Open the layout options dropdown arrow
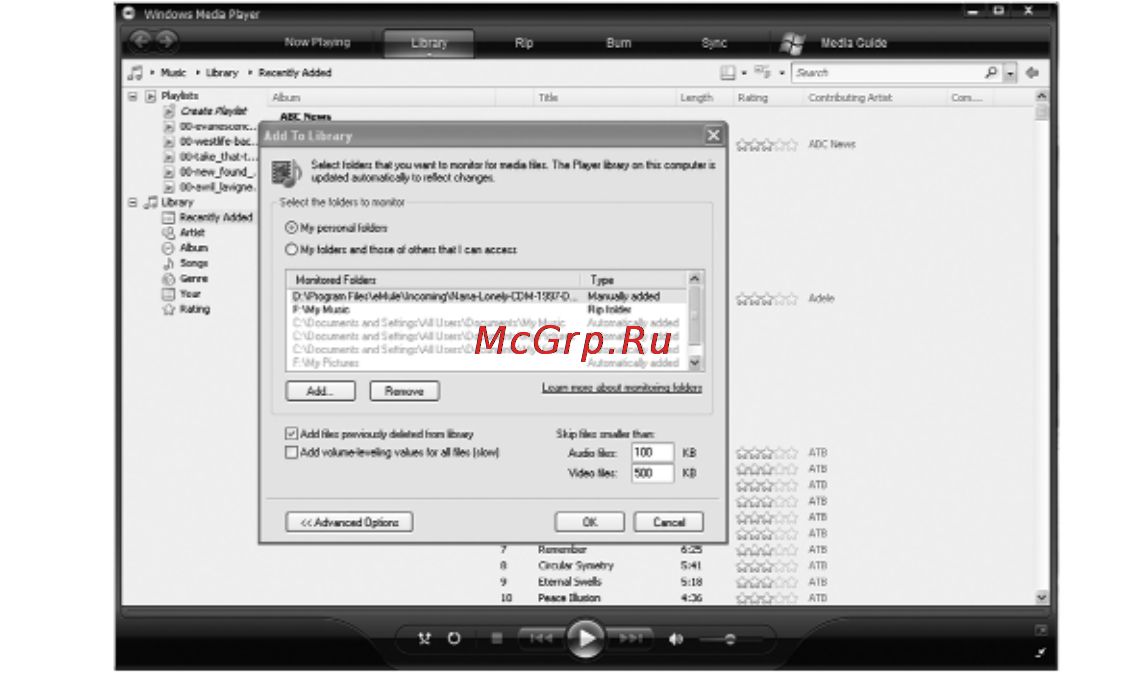The height and width of the screenshot is (679, 1134). point(744,73)
